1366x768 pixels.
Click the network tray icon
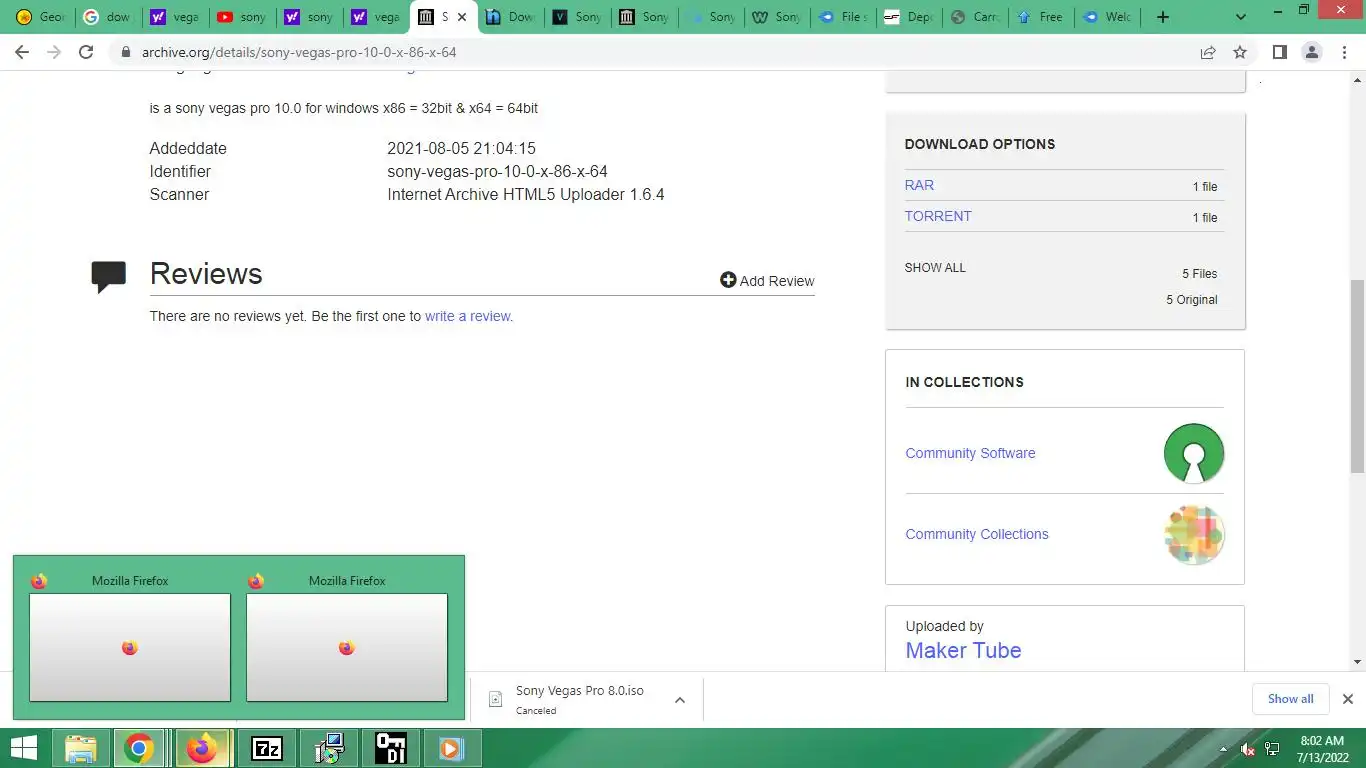pos(1273,749)
